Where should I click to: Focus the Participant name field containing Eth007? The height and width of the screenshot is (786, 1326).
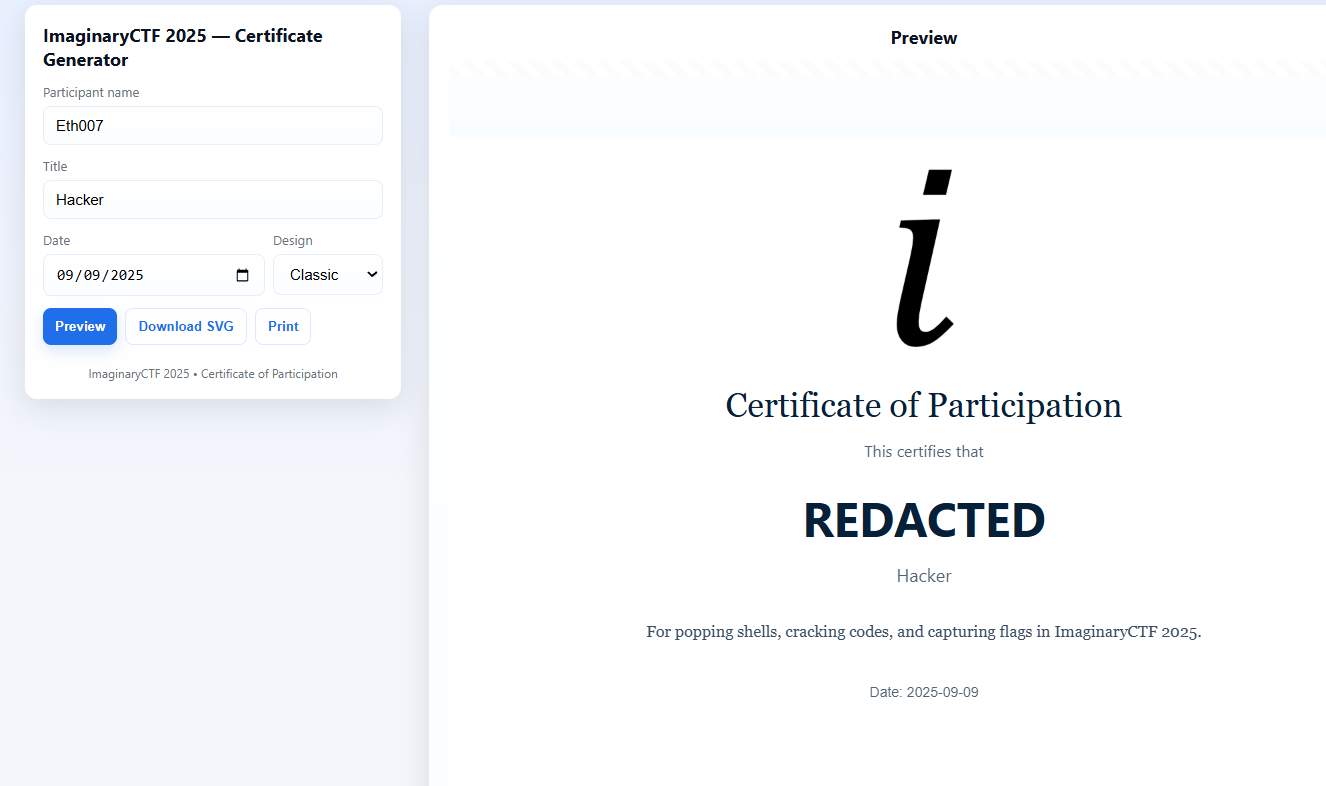(x=212, y=126)
